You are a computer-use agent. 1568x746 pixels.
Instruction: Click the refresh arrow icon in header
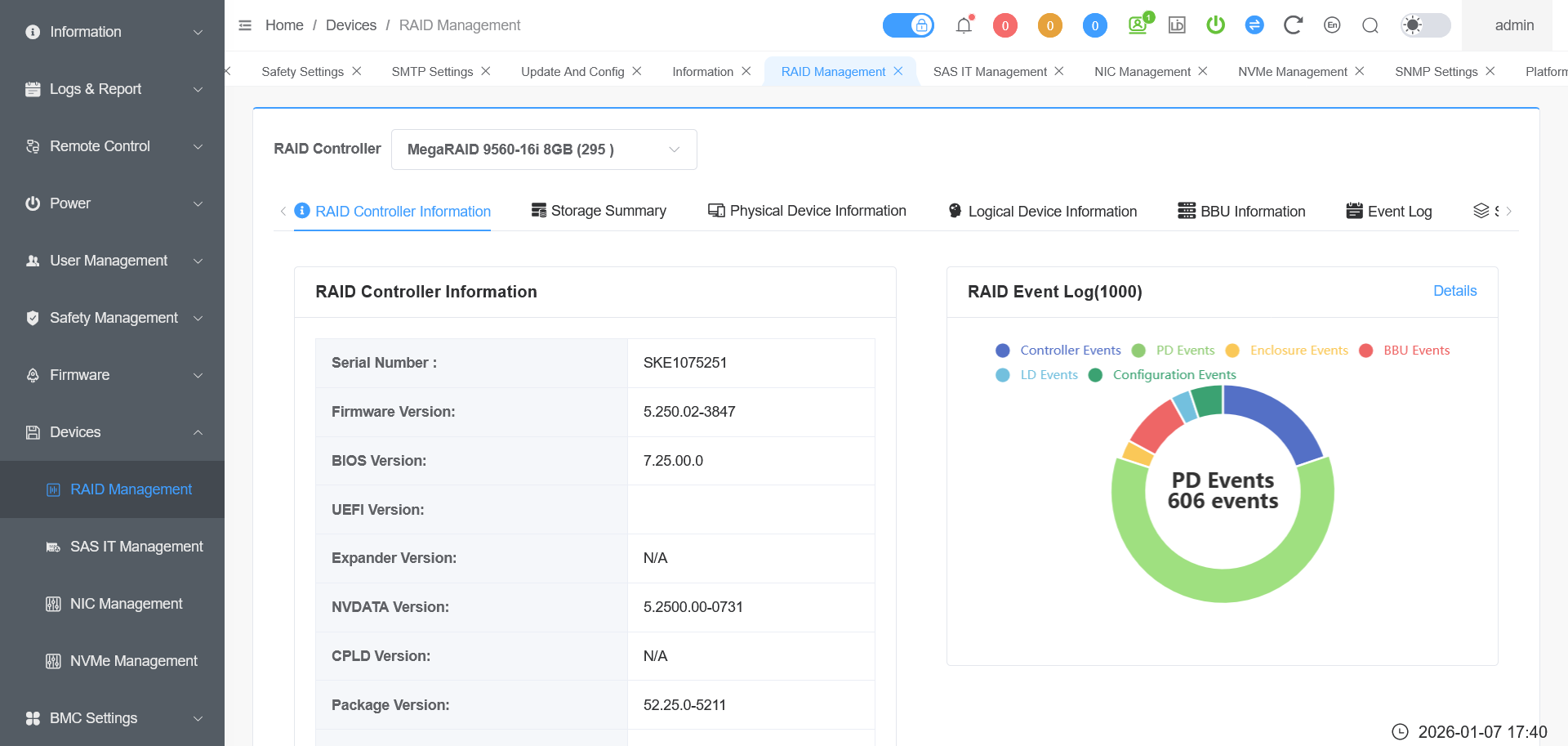click(1292, 25)
